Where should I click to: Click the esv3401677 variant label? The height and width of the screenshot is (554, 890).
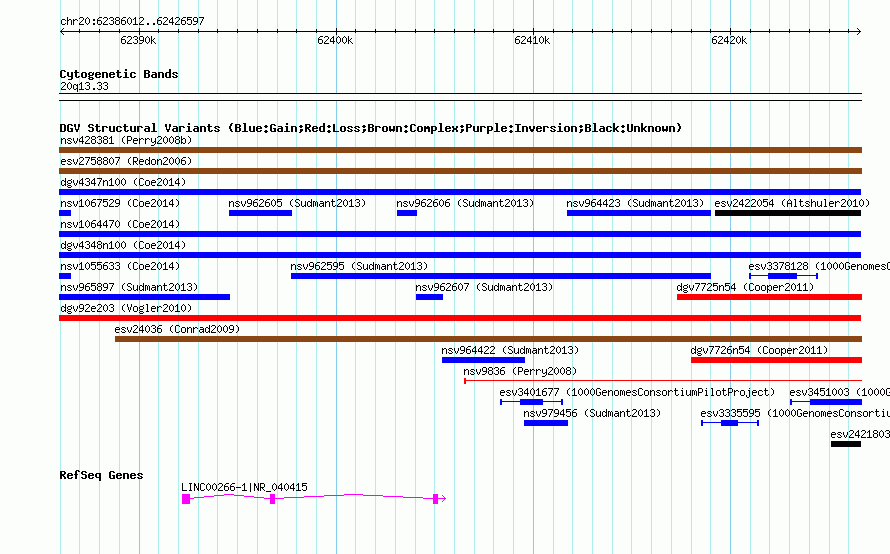click(x=637, y=392)
